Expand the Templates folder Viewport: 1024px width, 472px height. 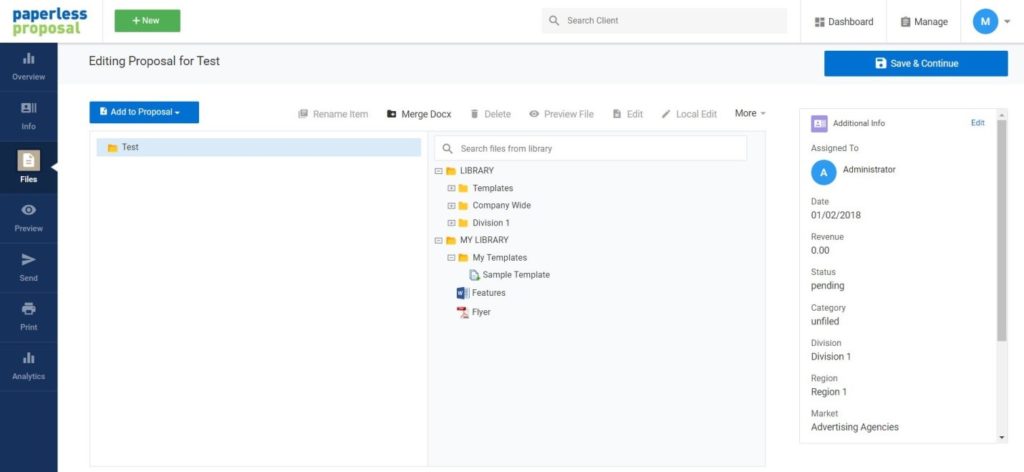tap(451, 188)
